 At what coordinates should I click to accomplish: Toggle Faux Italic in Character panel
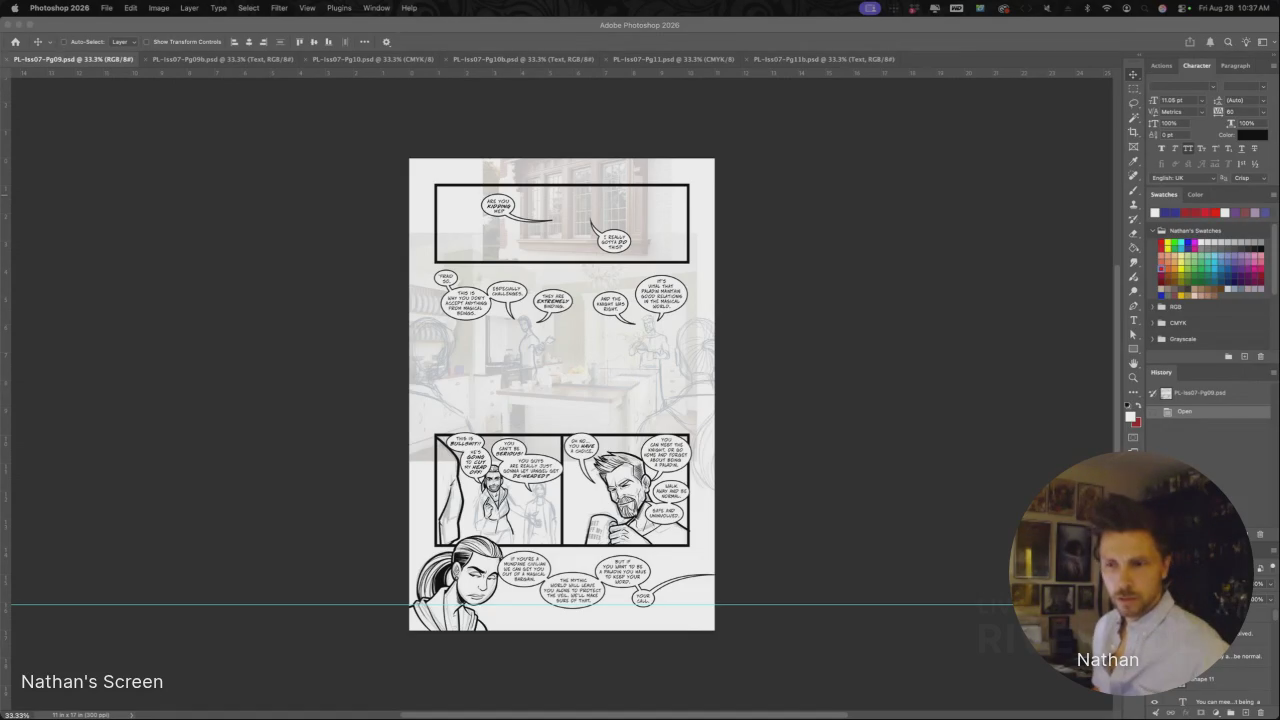(x=1174, y=148)
